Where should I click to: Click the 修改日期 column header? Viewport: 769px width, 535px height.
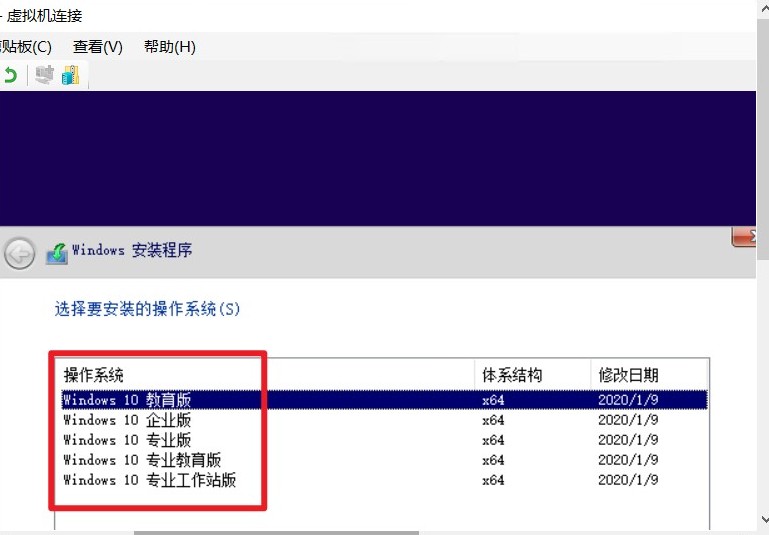pyautogui.click(x=649, y=375)
